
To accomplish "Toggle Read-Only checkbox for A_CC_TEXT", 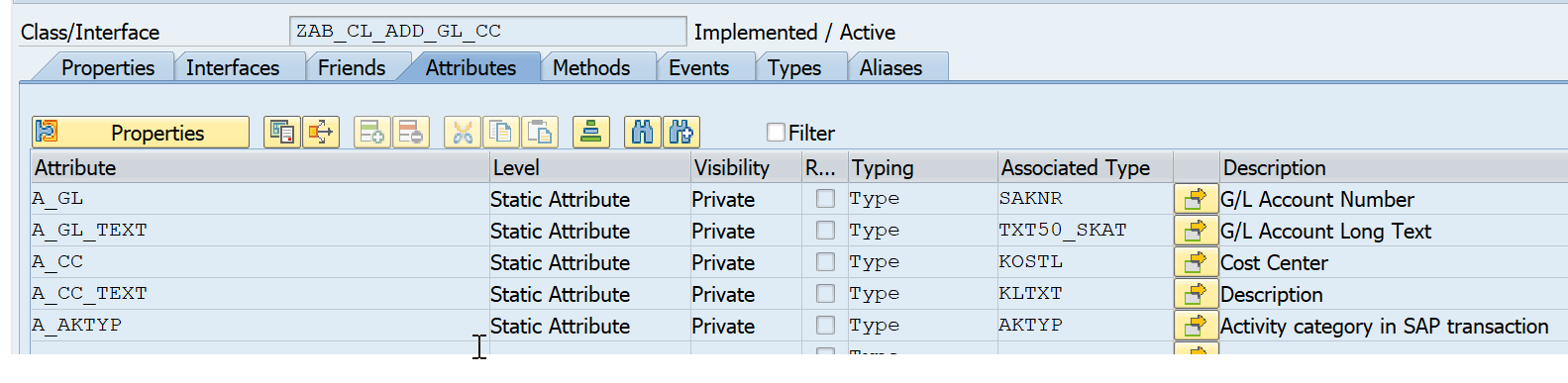I will click(825, 294).
